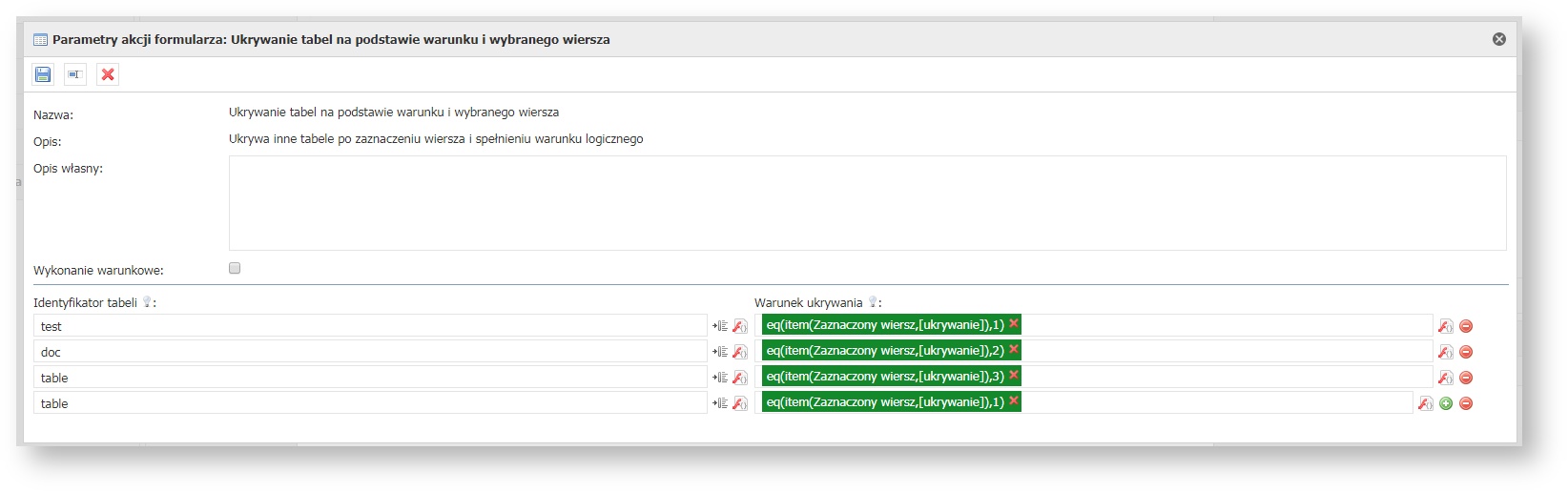1568x492 pixels.
Task: Remove the eq(...,3) condition tag
Action: pos(1013,376)
